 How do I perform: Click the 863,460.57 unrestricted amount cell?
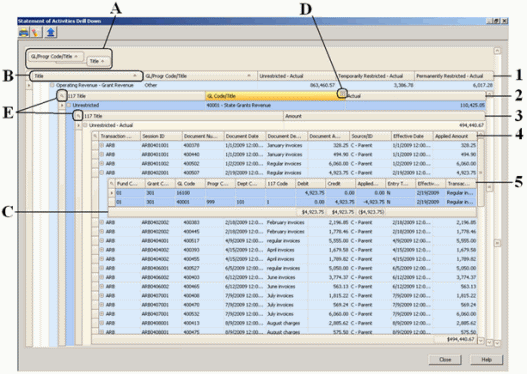coord(296,85)
